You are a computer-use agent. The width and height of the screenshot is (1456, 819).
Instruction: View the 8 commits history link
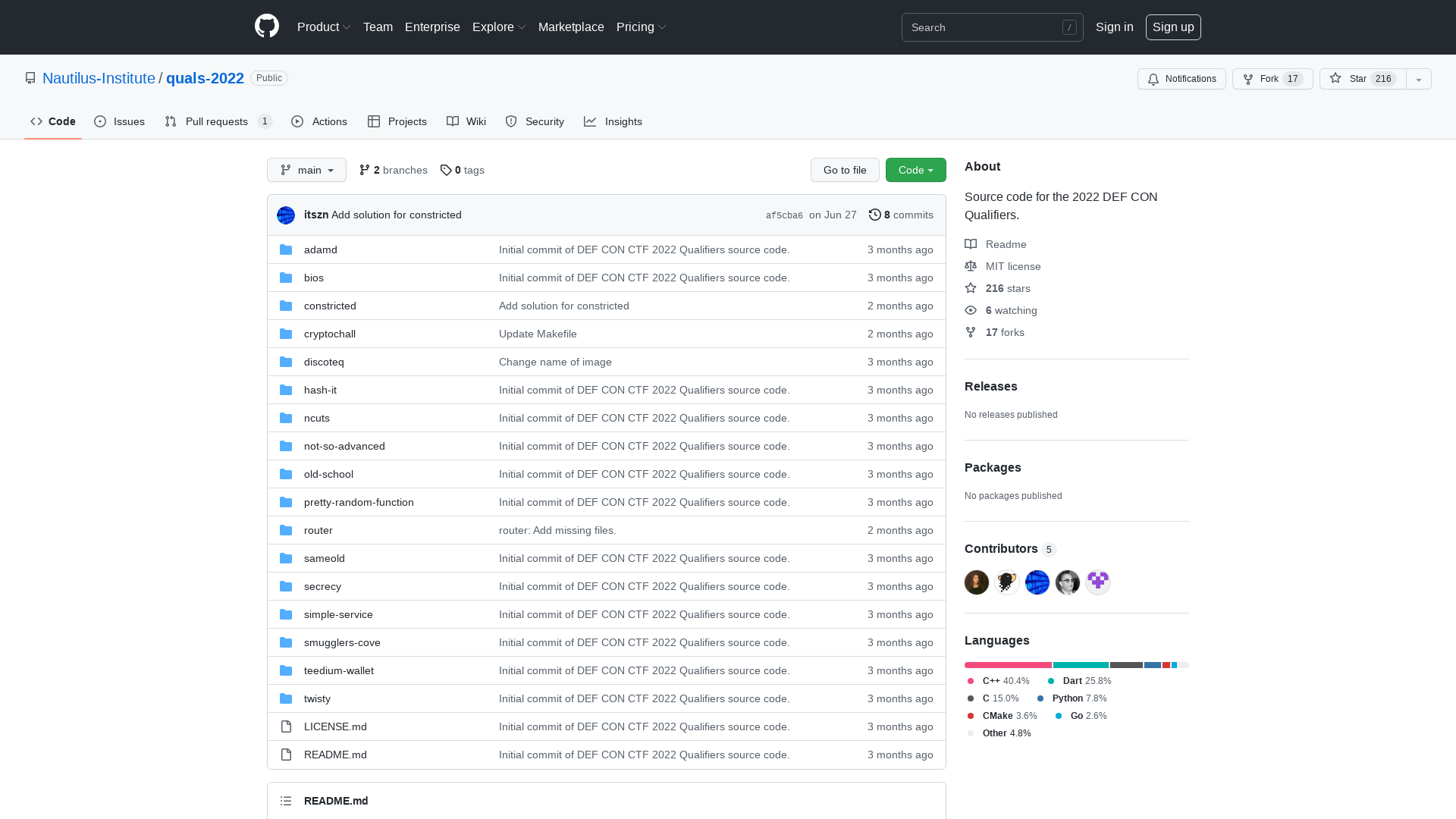point(901,215)
